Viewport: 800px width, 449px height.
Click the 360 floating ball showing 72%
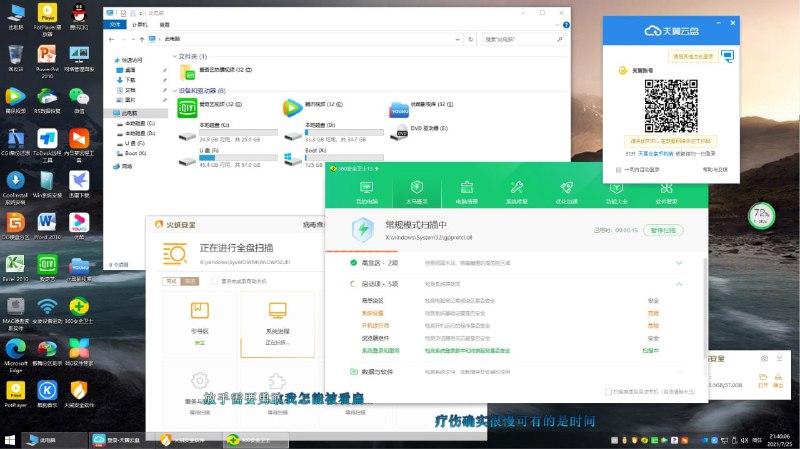pos(761,215)
